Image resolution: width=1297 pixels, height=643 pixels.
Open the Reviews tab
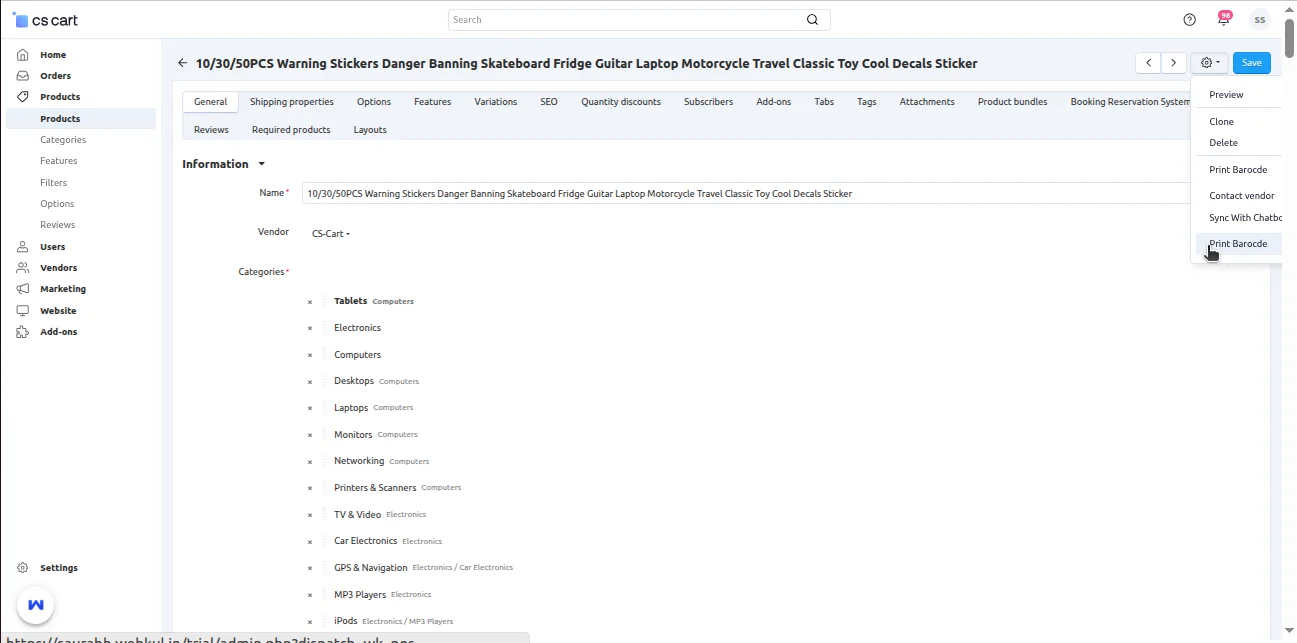click(211, 130)
